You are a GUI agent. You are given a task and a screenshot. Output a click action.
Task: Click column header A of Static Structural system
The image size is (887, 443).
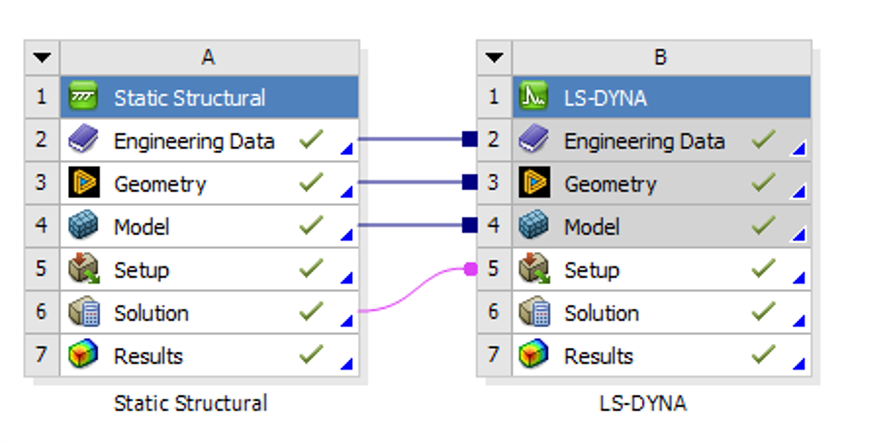pyautogui.click(x=209, y=58)
